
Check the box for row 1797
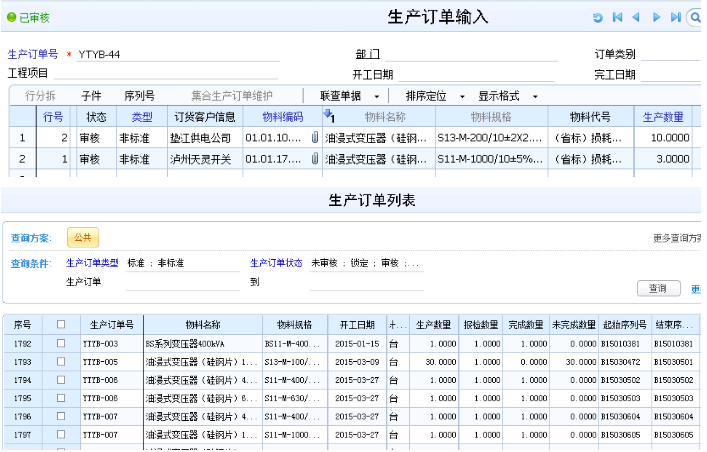coord(61,434)
